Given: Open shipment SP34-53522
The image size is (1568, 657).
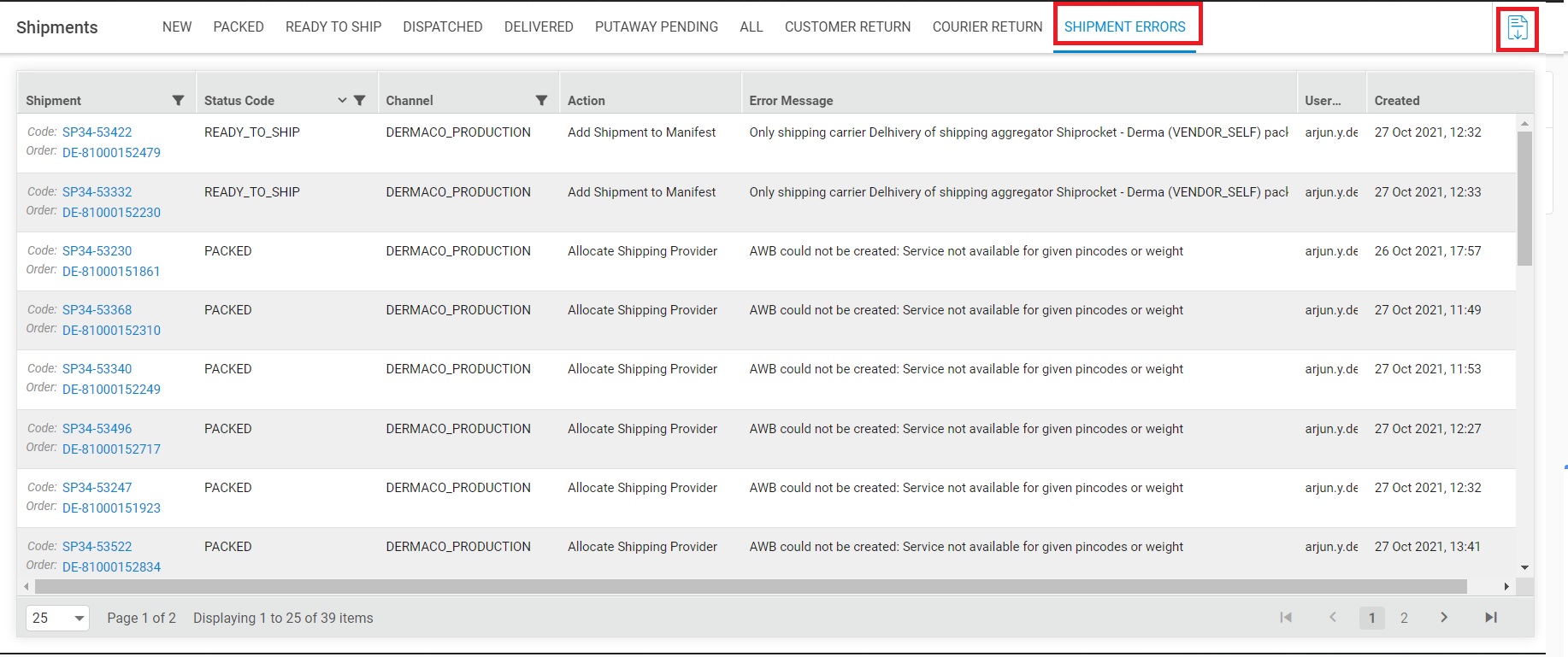Looking at the screenshot, I should click(97, 547).
